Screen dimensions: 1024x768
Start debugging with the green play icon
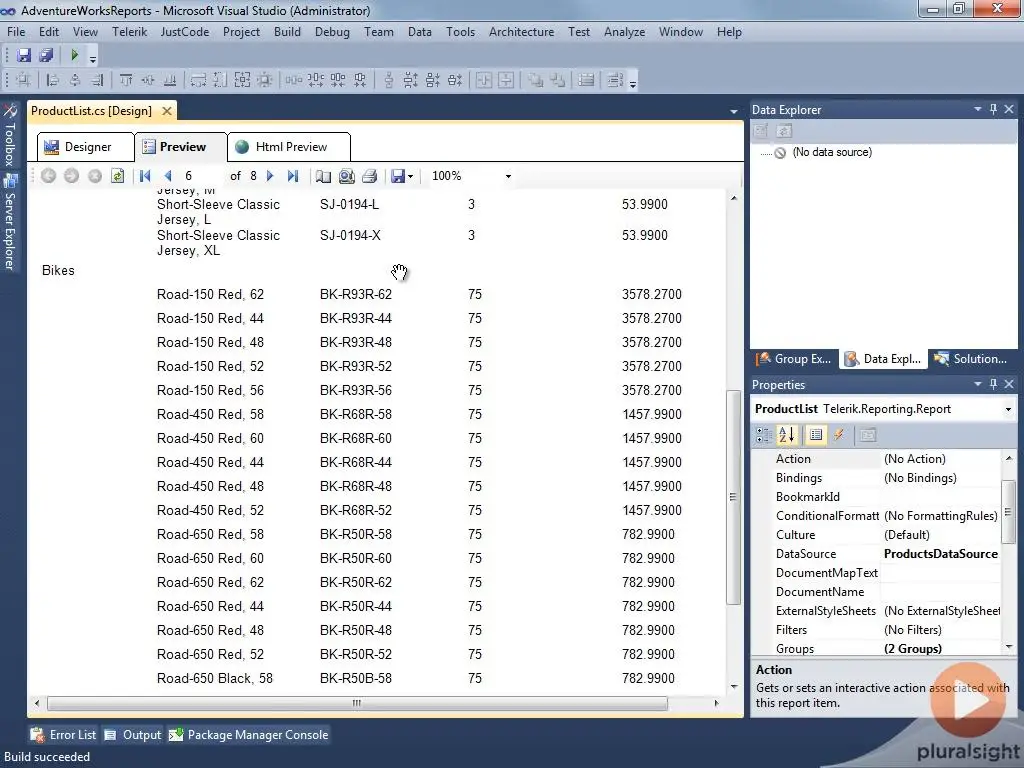pyautogui.click(x=74, y=56)
